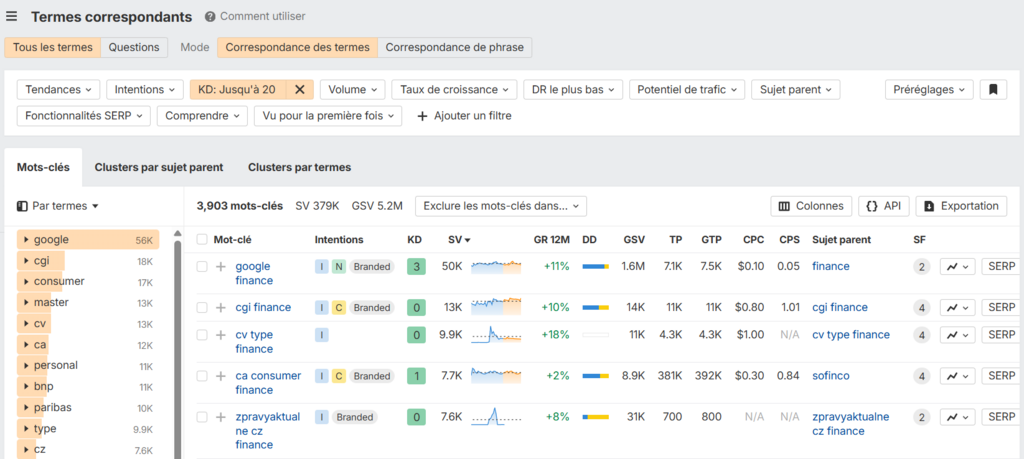Sort by the SV column header
Screen dimensions: 1024x459
459,240
